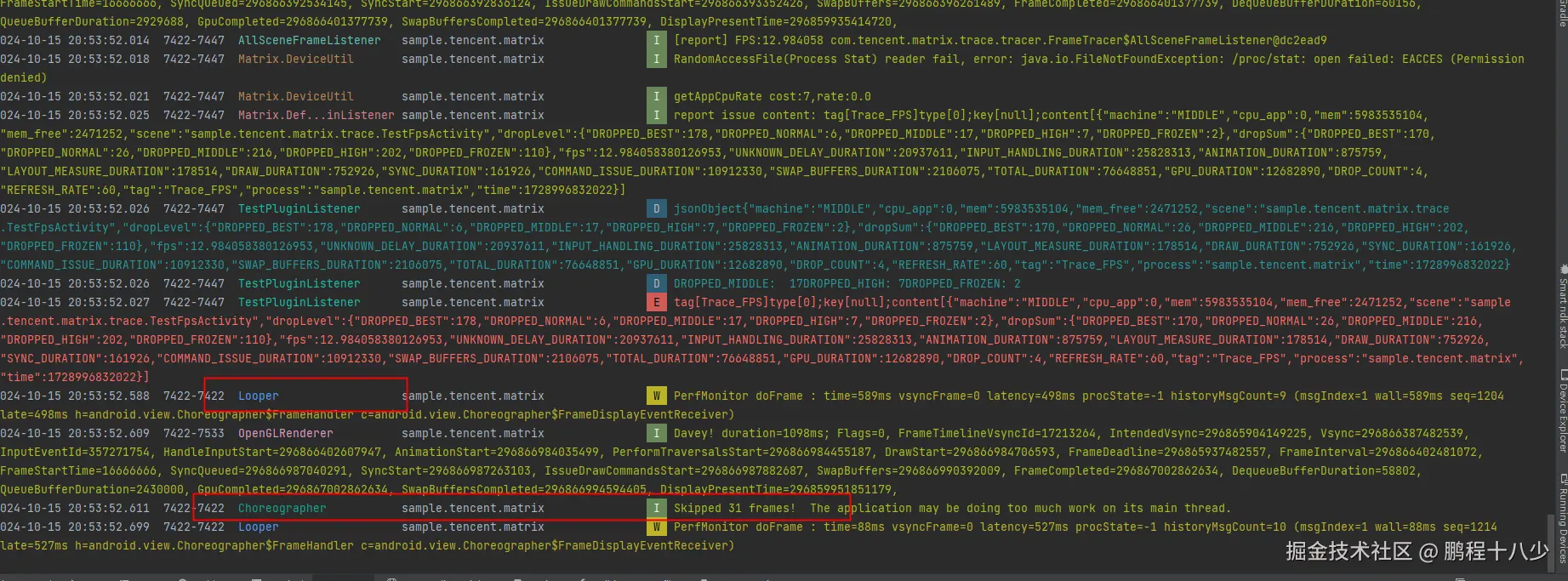
Task: Select the AllSceneFrameListener log tag
Action: 309,40
